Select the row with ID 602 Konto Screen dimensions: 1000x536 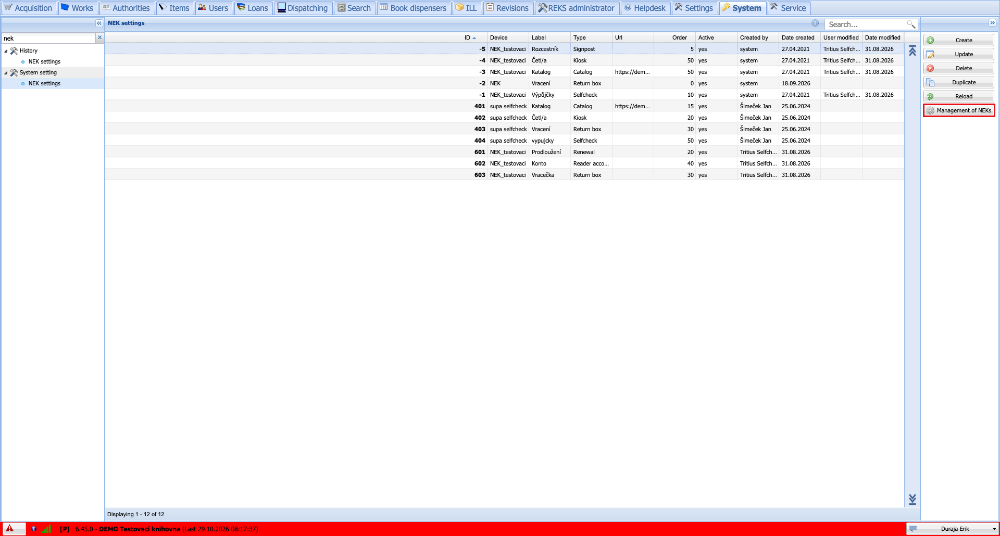[504, 163]
